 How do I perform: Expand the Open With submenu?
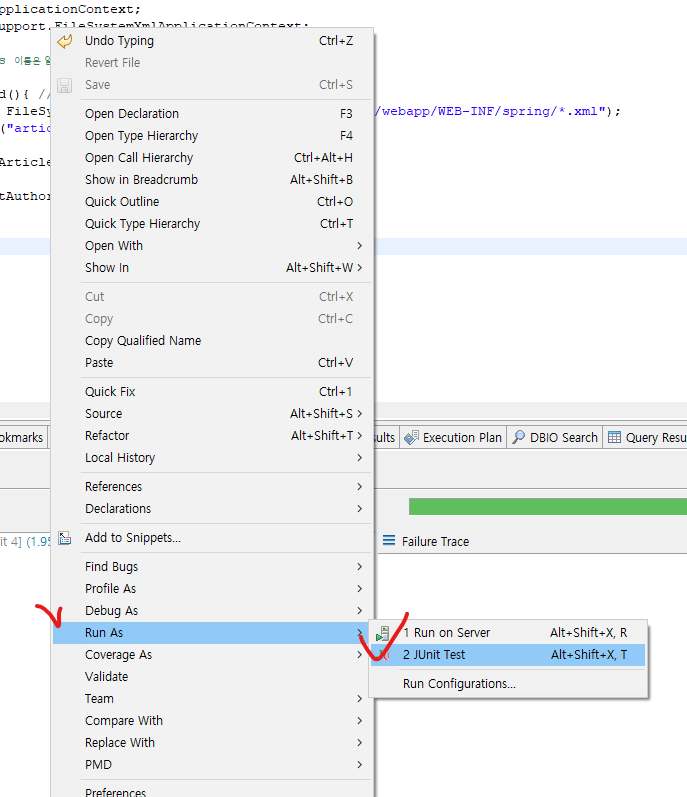[359, 246]
